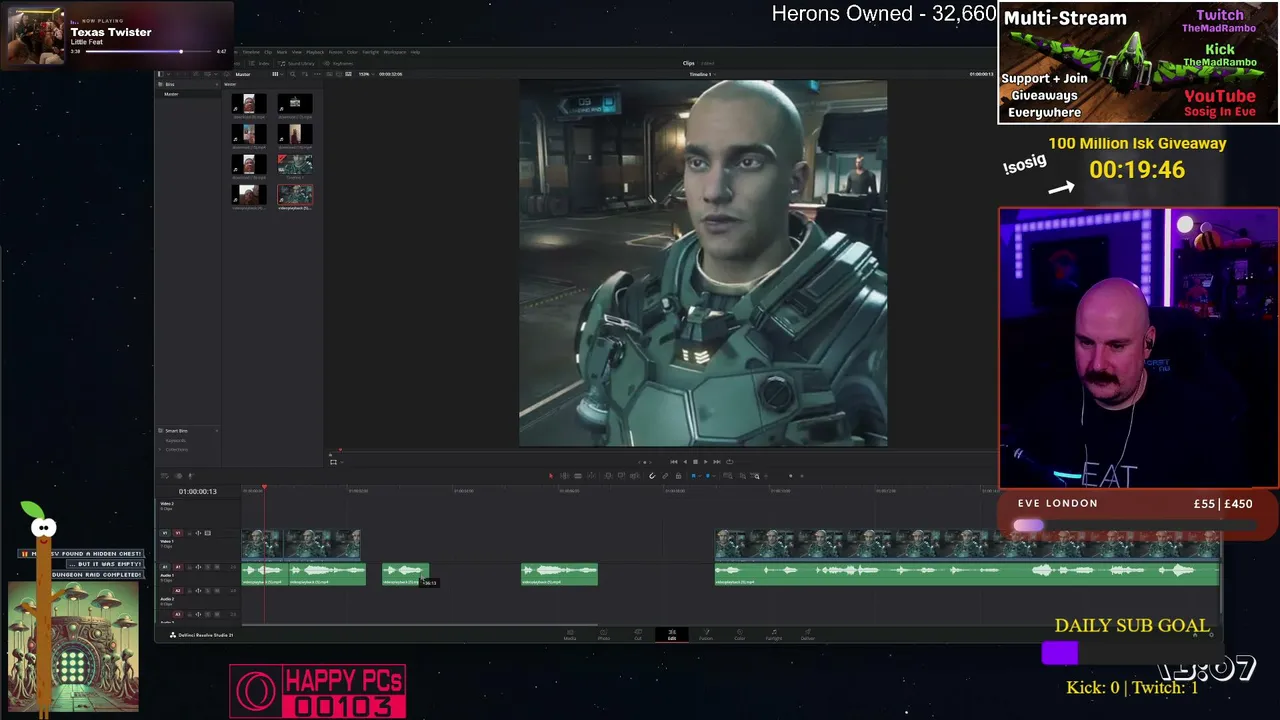Open the Timeline menu
Screen dimensions: 1280x720
tap(252, 52)
